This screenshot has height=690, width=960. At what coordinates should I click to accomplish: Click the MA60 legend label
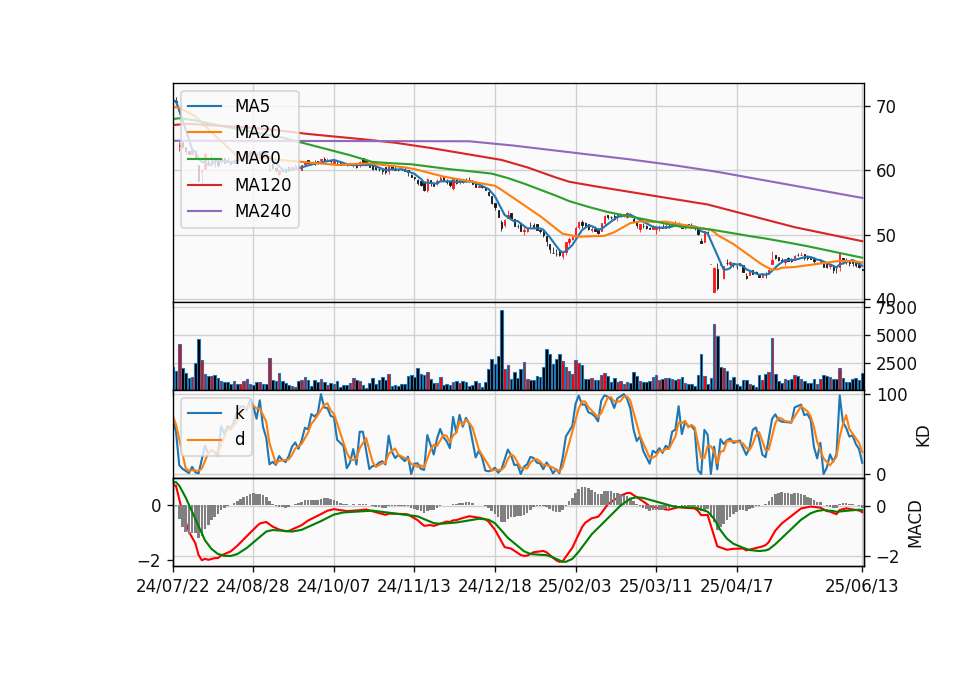[257, 159]
